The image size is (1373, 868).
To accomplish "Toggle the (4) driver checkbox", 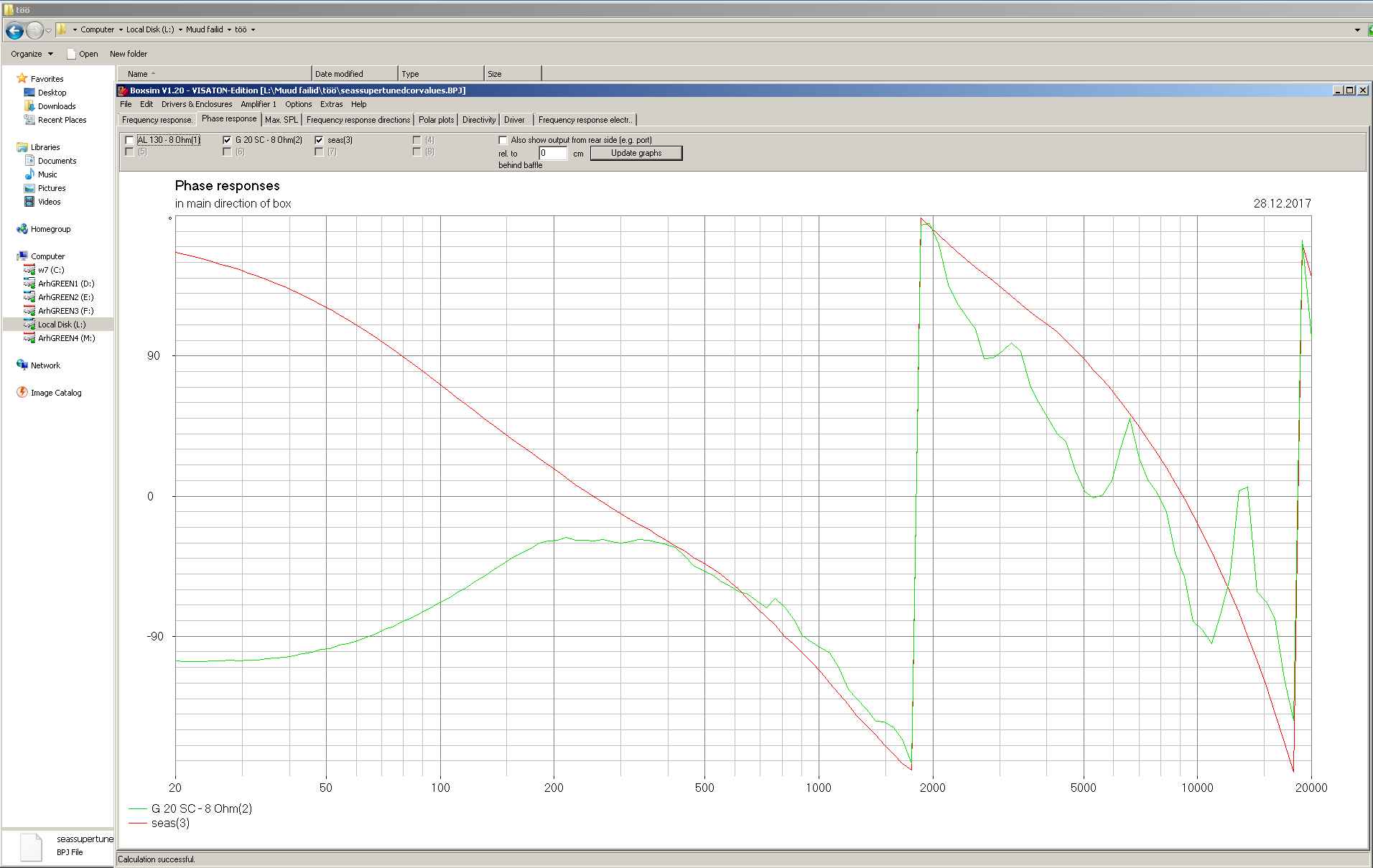I will point(416,140).
